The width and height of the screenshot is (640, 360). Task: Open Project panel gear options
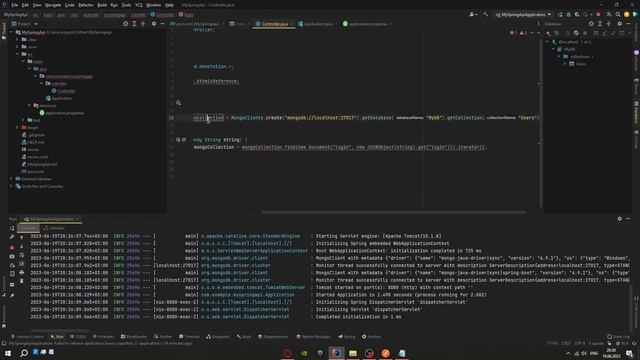coord(154,24)
